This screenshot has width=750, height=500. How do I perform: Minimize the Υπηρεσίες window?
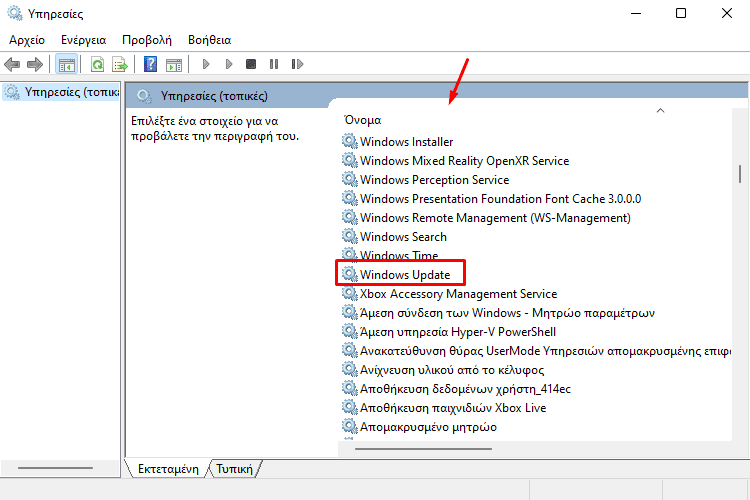point(636,13)
